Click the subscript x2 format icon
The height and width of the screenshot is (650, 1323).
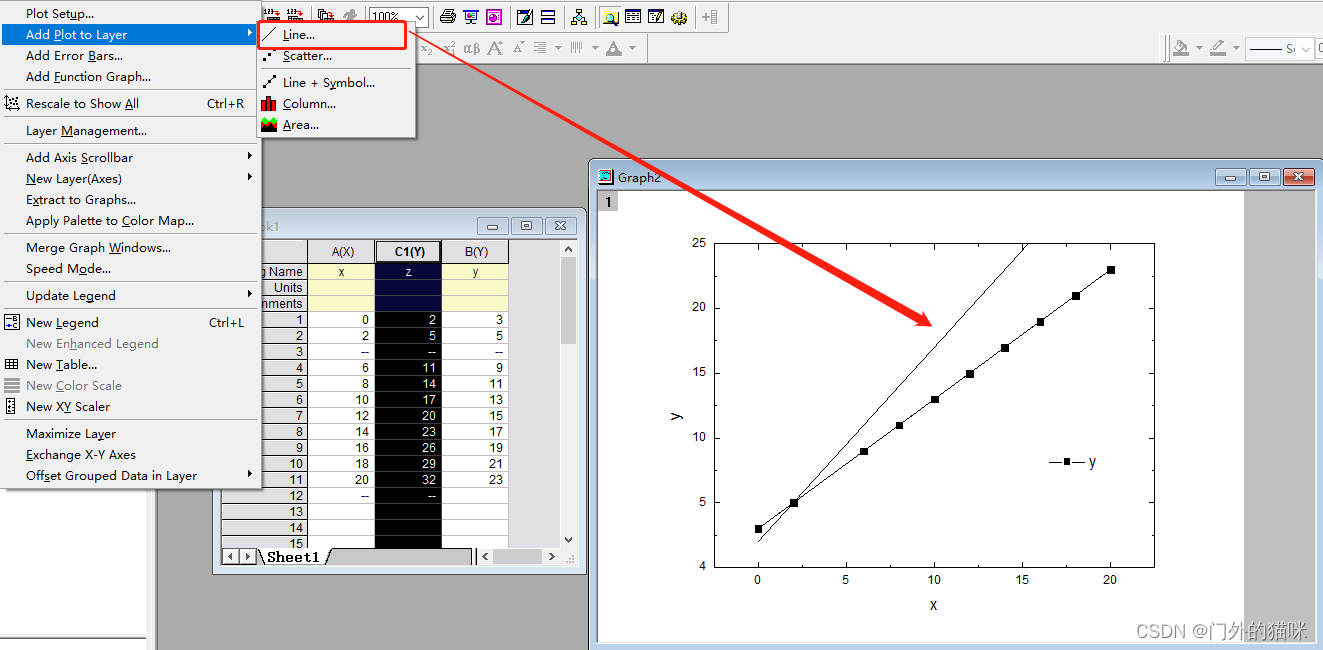427,48
